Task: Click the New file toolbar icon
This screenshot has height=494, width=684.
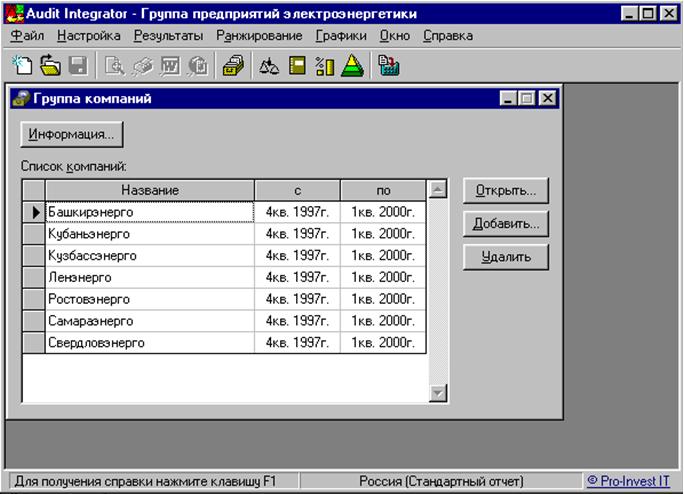Action: 22,65
